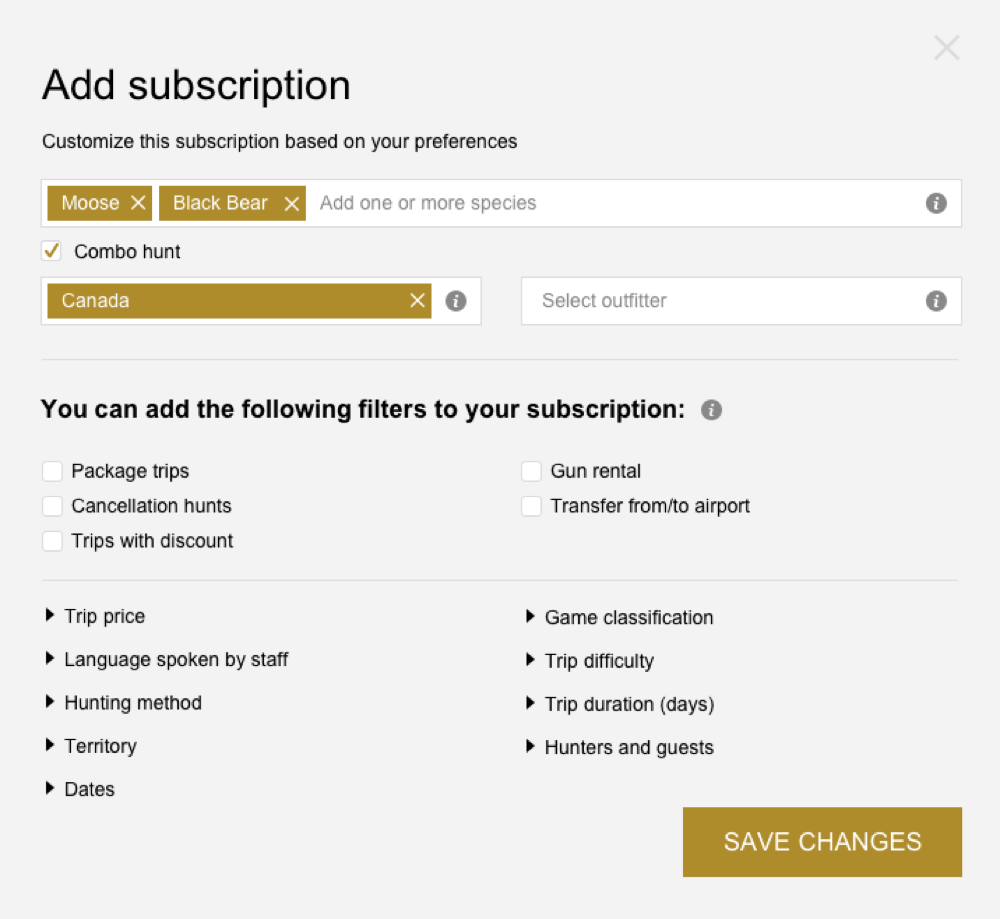The image size is (1000, 919).
Task: Check Transfer from/to airport
Action: pos(532,506)
